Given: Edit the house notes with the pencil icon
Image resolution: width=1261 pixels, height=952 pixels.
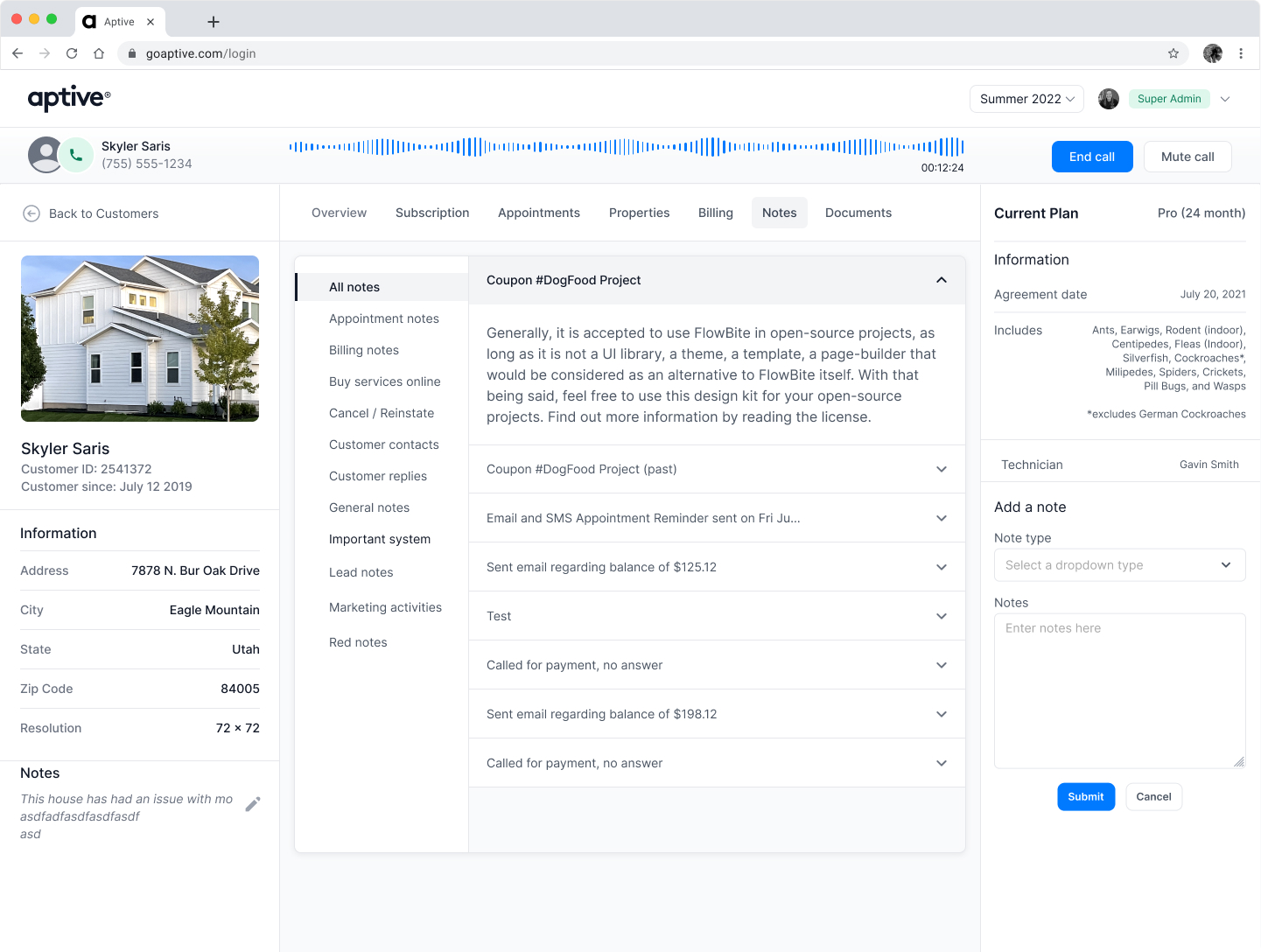Looking at the screenshot, I should [x=253, y=804].
